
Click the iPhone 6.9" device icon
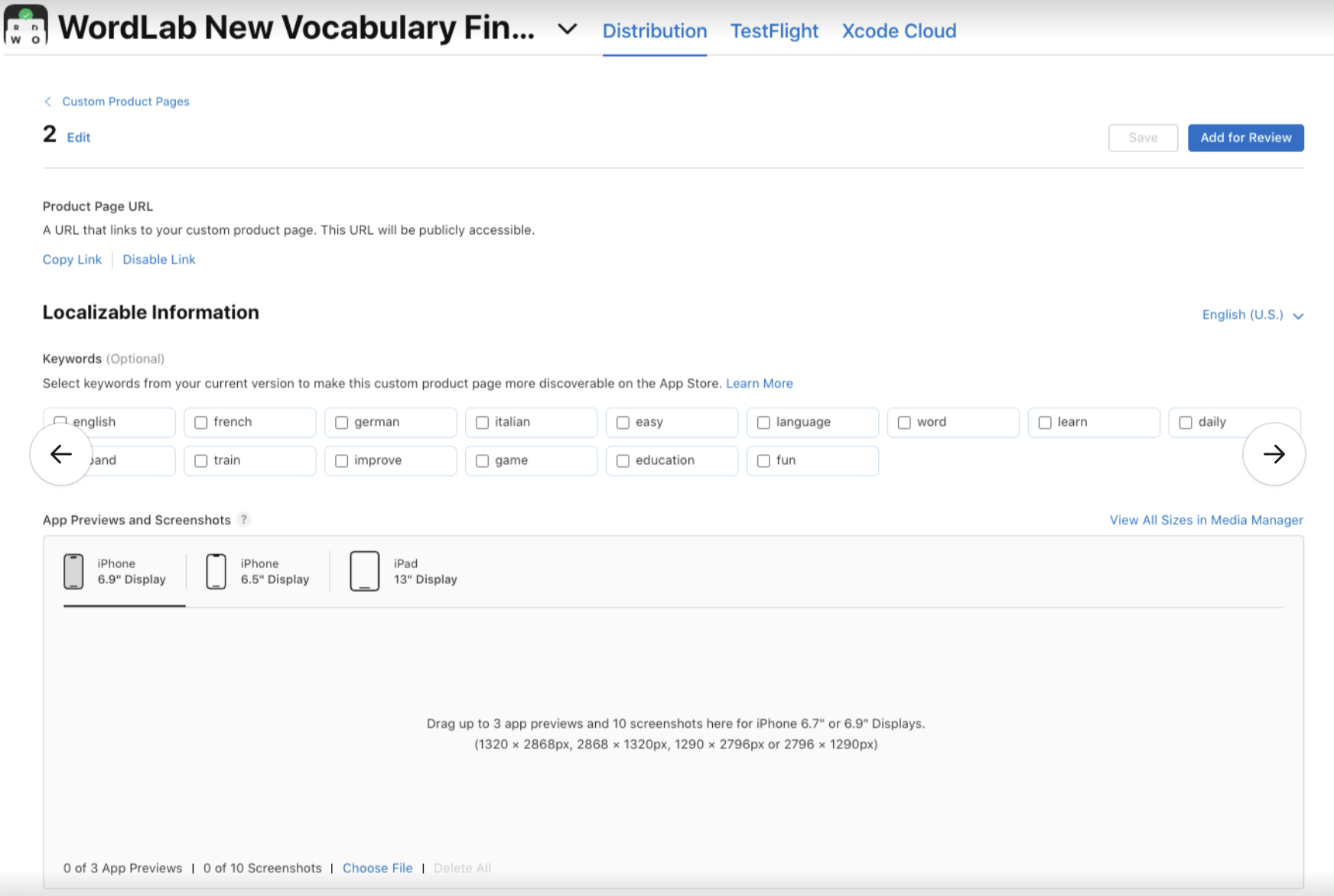[x=73, y=572]
